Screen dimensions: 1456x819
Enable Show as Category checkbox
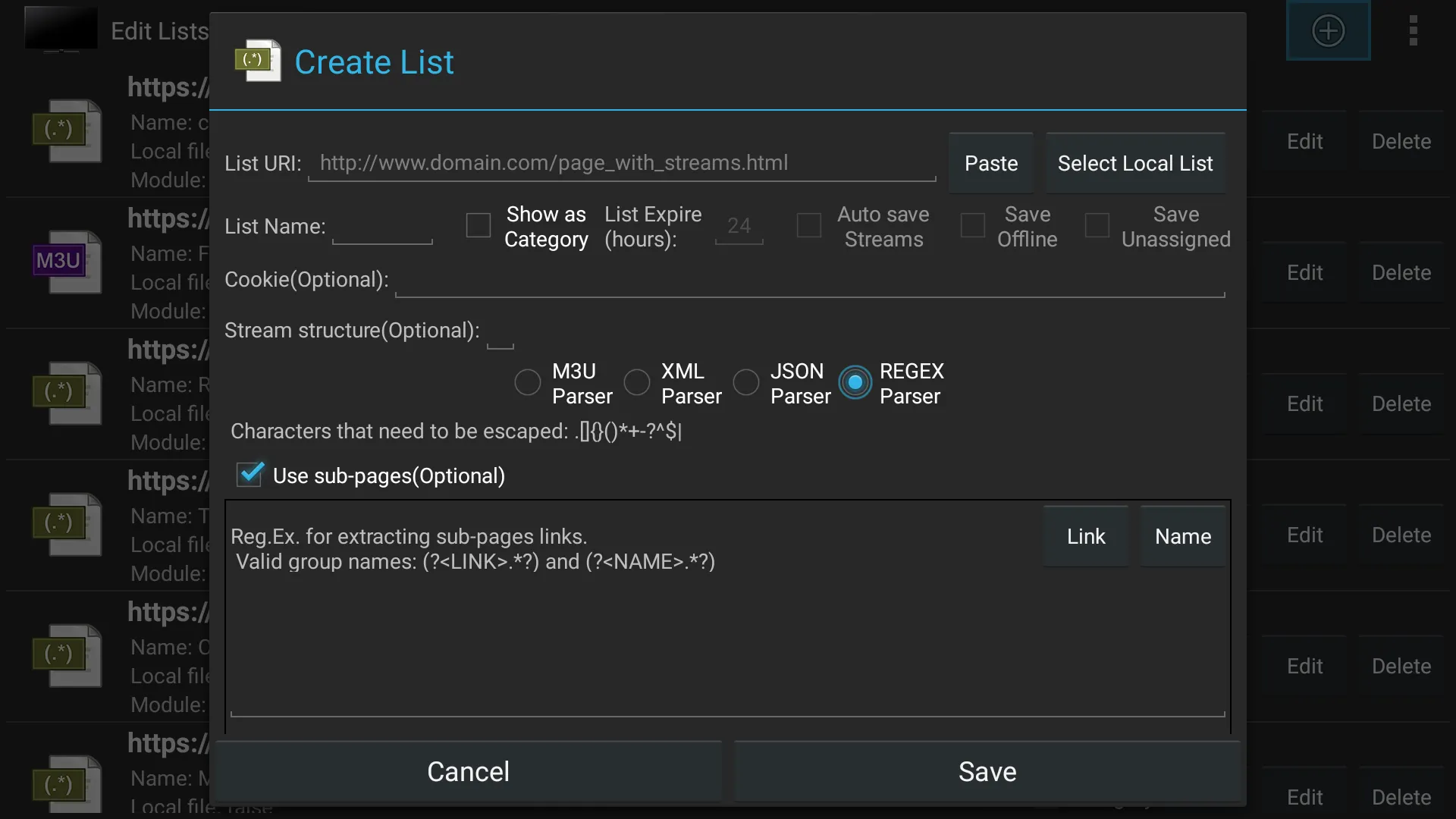(479, 226)
